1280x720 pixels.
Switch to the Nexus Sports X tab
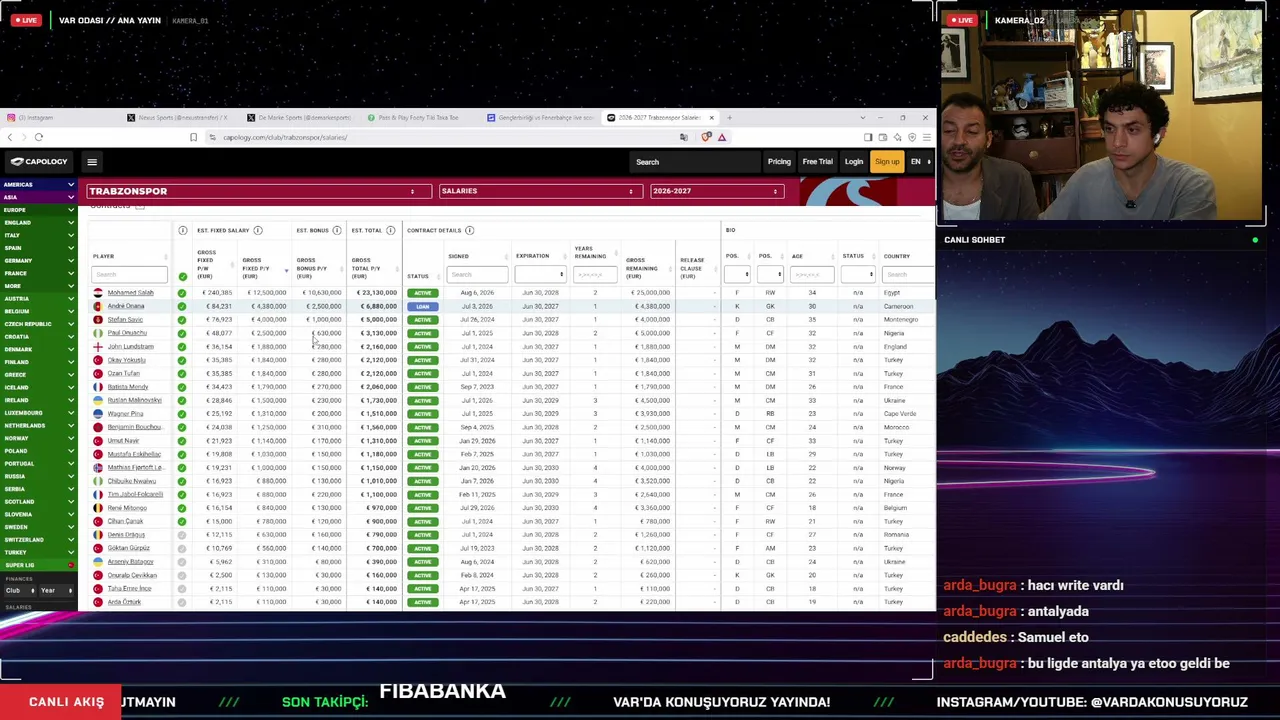point(180,118)
